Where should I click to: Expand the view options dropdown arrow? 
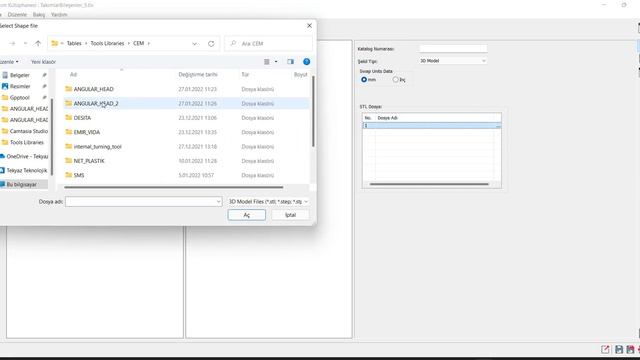(x=276, y=62)
